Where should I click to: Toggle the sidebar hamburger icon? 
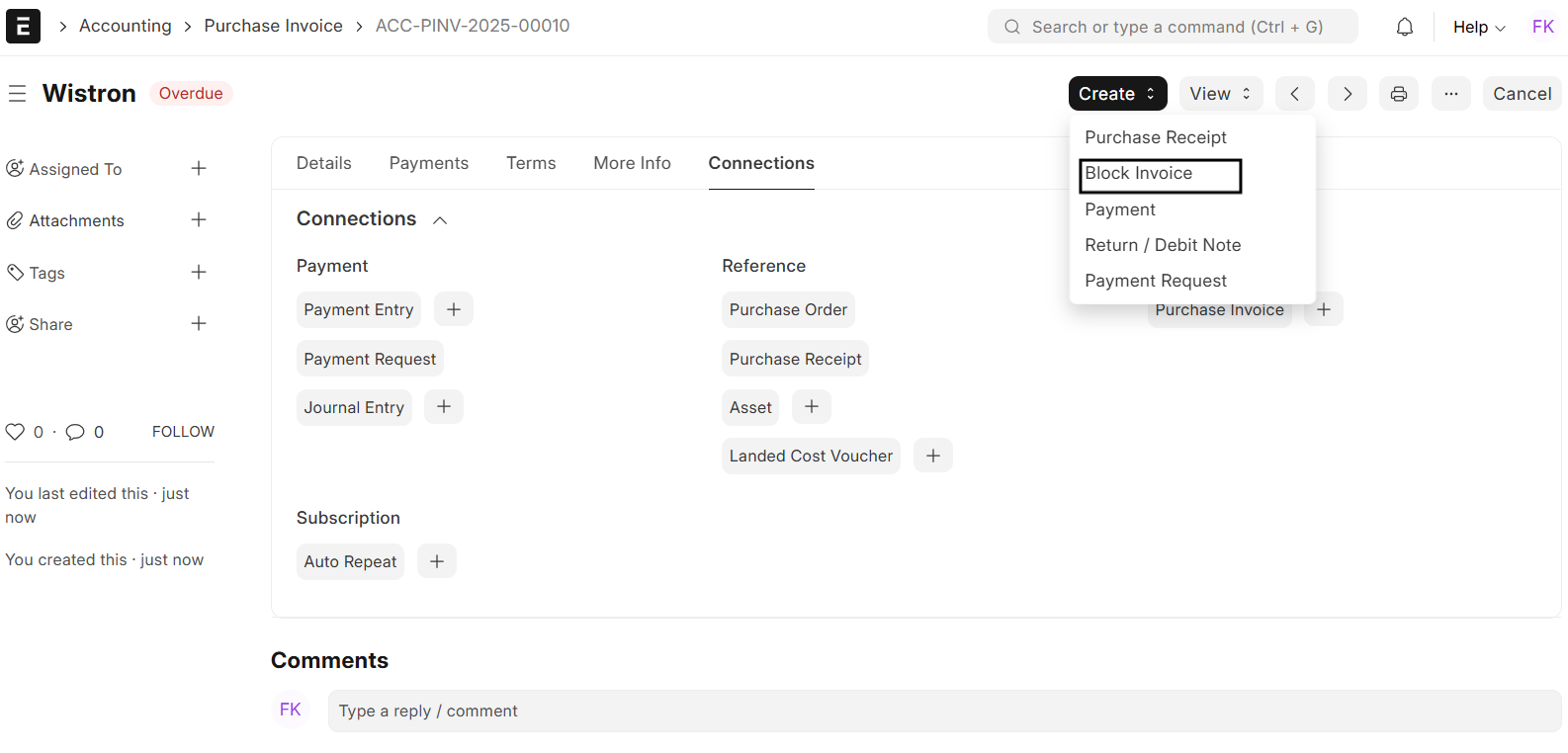point(17,94)
